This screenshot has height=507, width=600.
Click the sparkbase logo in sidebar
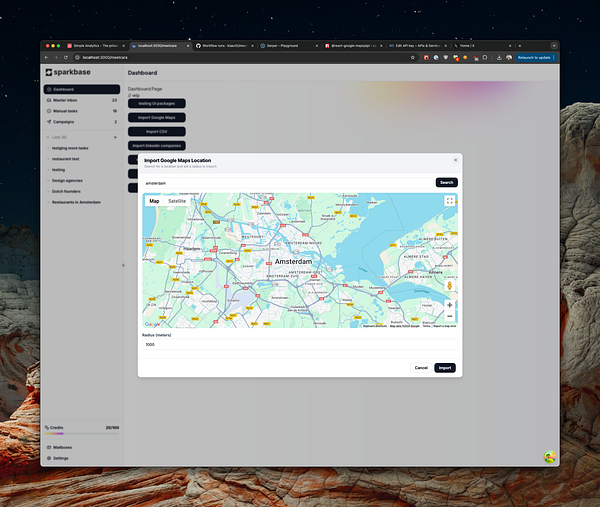(68, 72)
